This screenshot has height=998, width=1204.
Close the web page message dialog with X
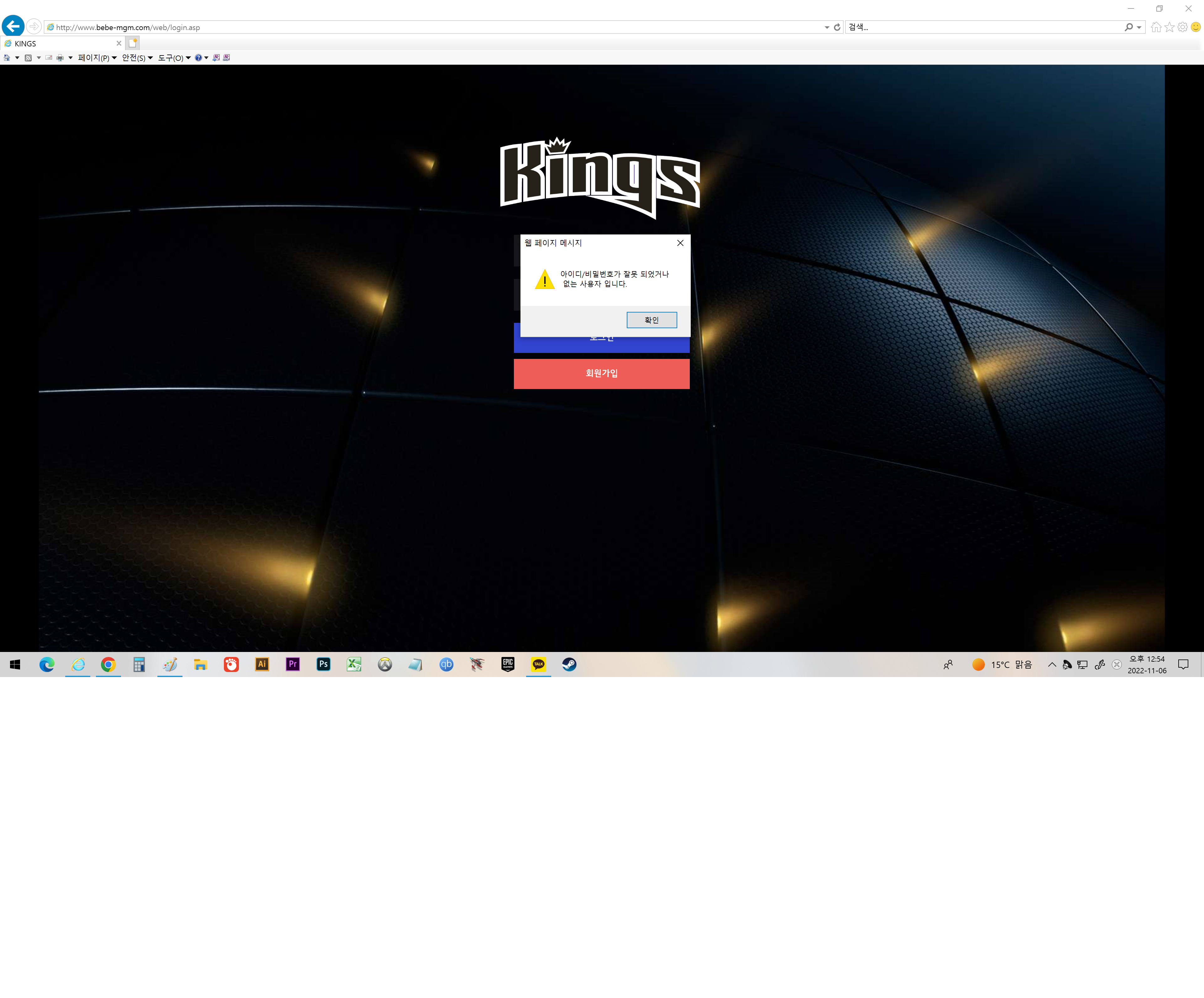pos(680,243)
